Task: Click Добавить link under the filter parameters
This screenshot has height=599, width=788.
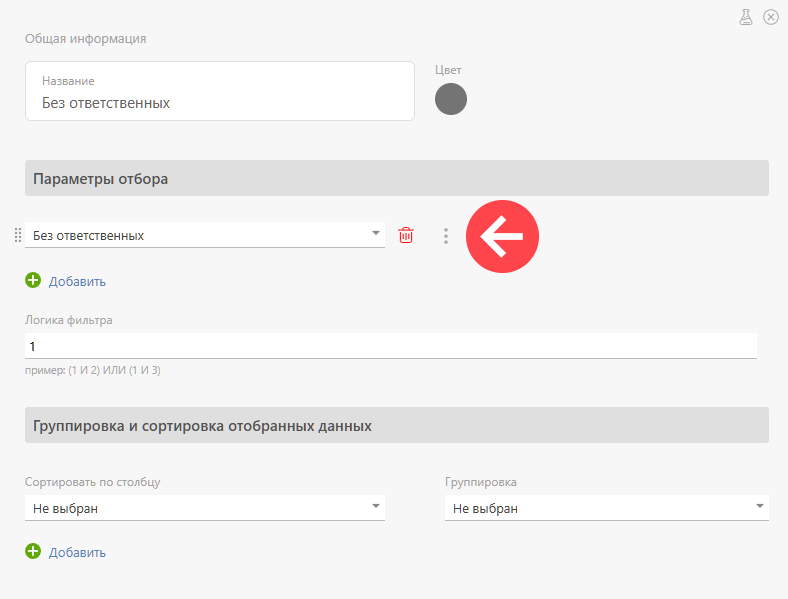Action: [x=77, y=281]
